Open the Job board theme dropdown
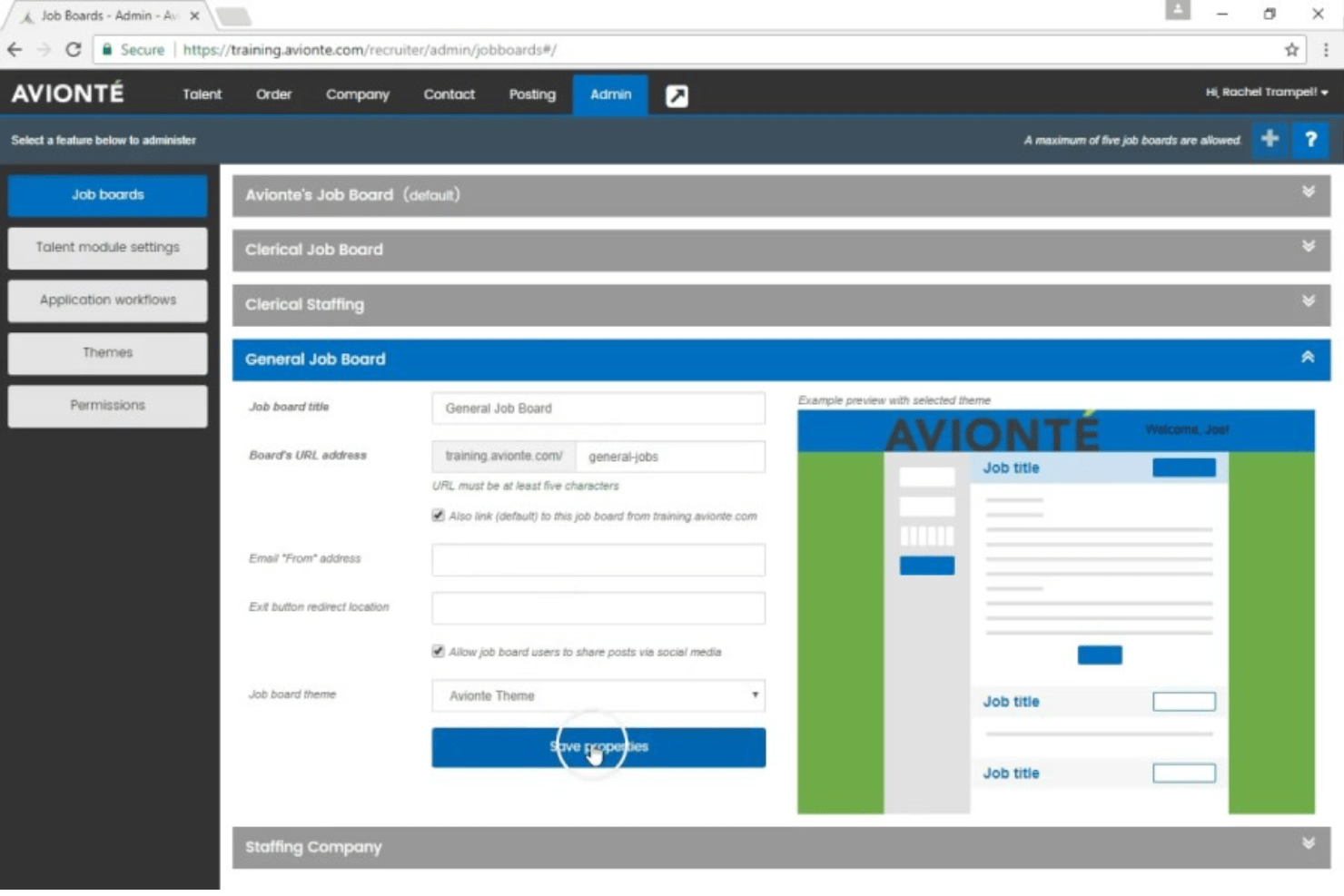This screenshot has height=896, width=1344. coord(598,695)
